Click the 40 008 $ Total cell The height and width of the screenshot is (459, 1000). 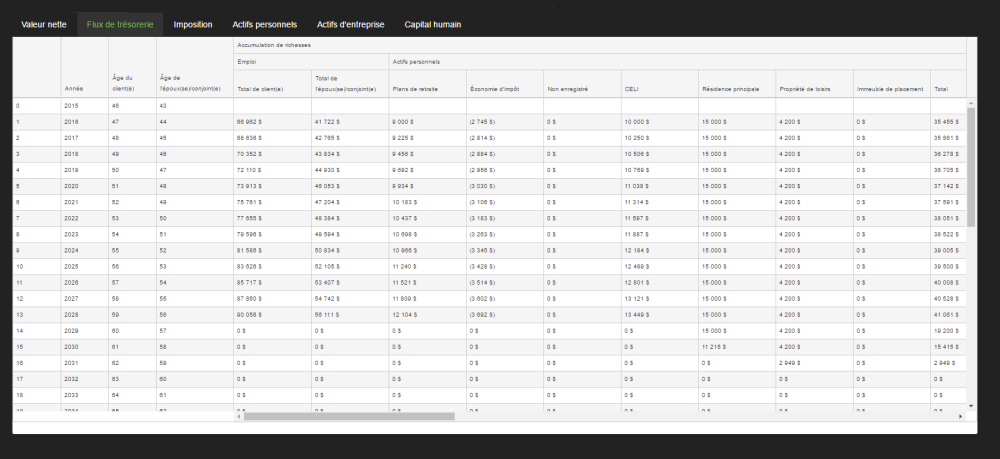(x=949, y=282)
